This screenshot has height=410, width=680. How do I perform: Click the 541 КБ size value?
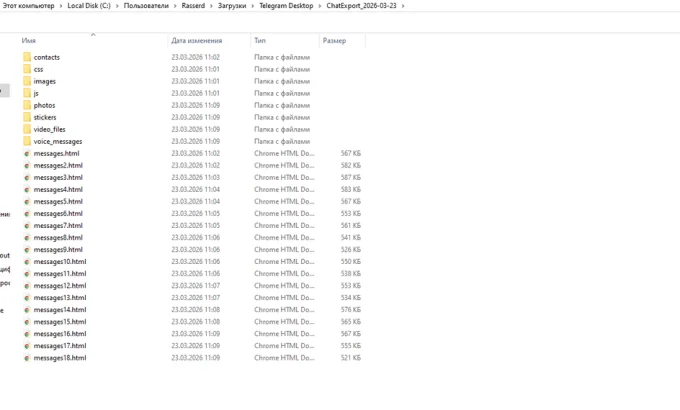pyautogui.click(x=350, y=238)
